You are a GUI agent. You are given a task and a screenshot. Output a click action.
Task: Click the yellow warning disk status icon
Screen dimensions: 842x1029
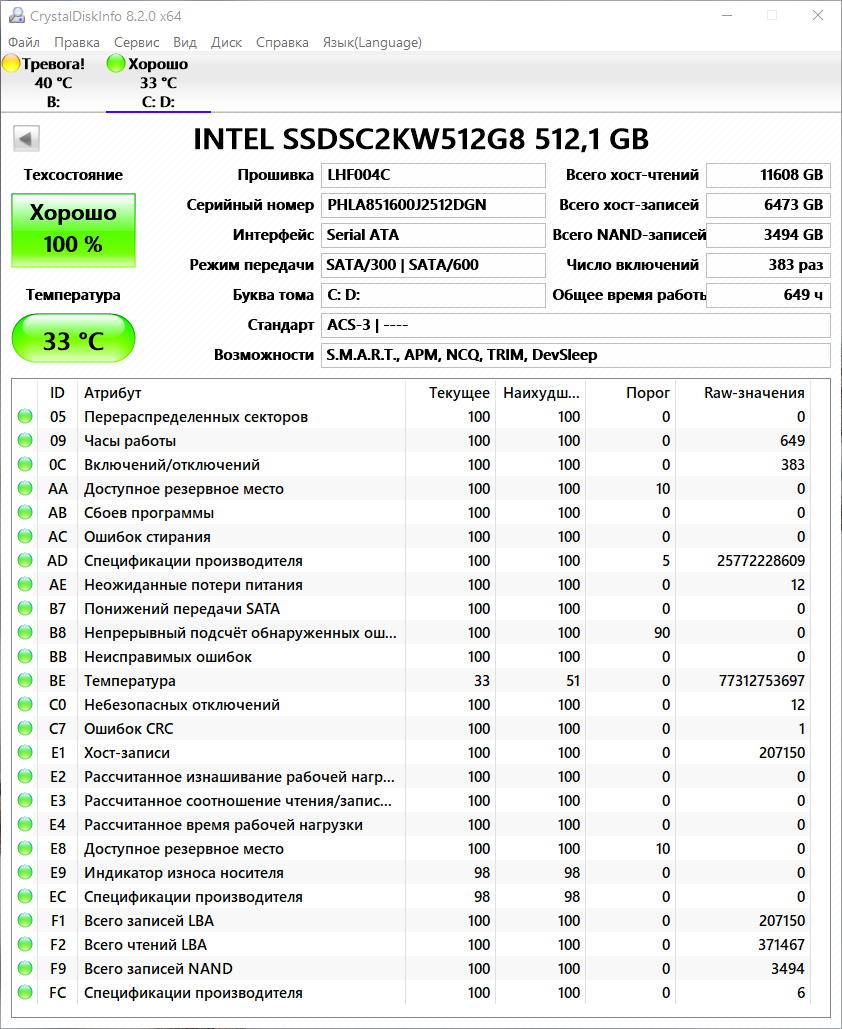click(x=12, y=64)
